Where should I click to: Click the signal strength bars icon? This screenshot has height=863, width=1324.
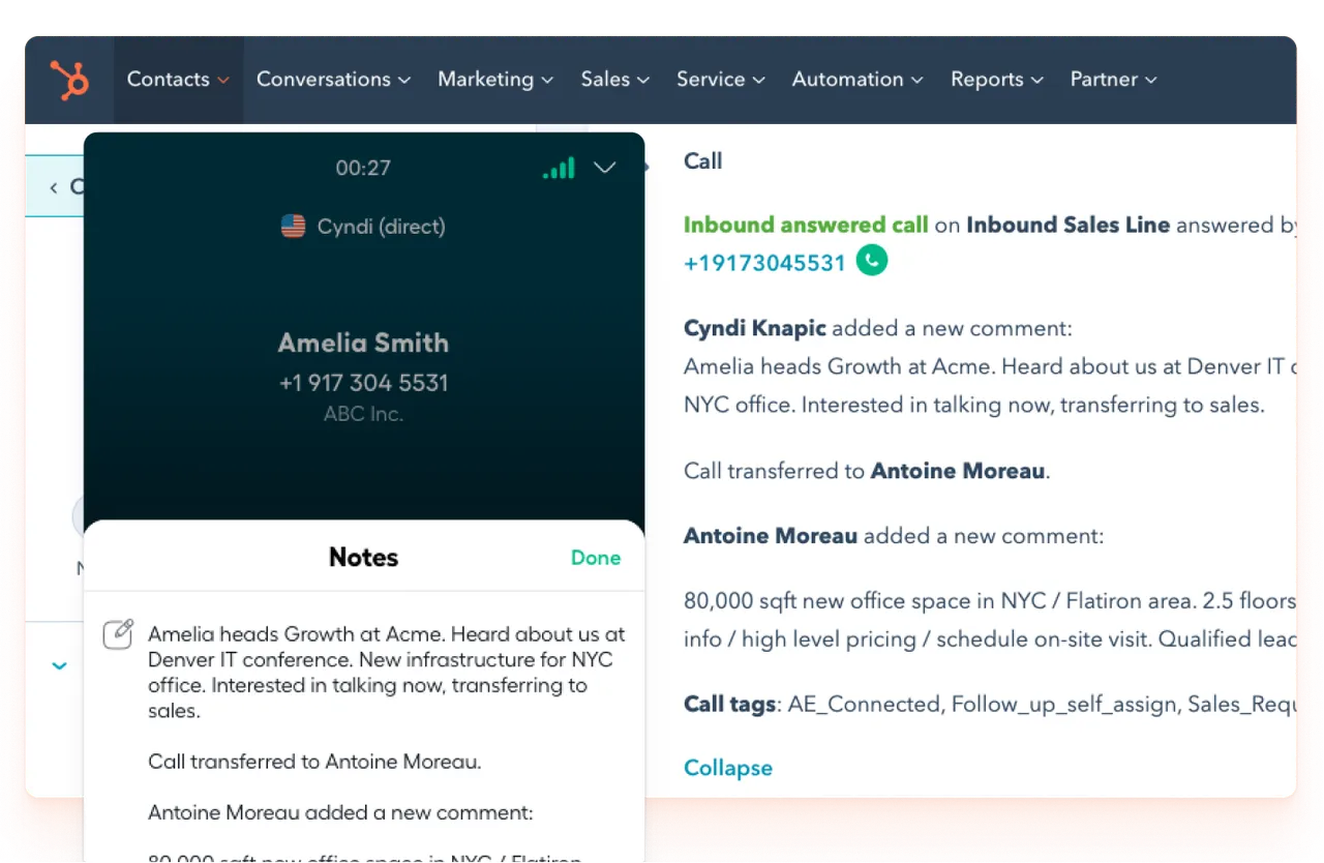point(559,168)
